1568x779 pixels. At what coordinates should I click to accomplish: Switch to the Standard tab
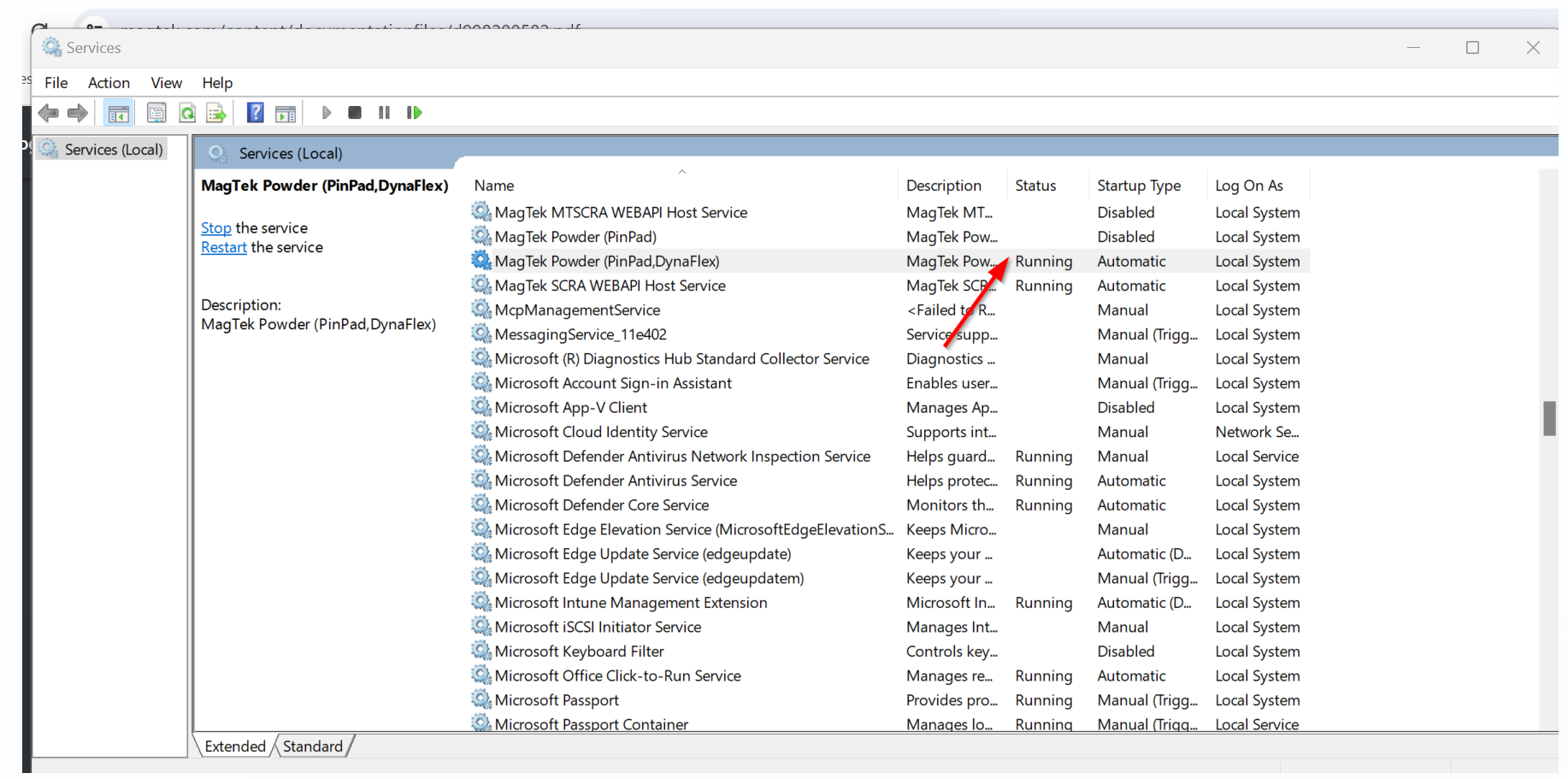click(312, 747)
